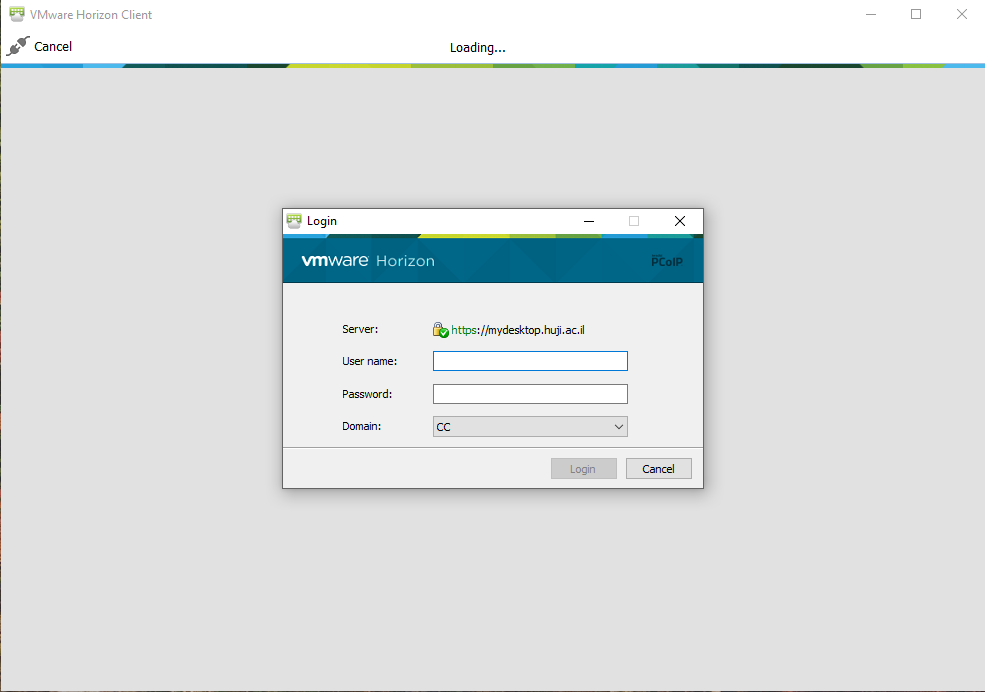Click the Login dialog title text
Image resolution: width=985 pixels, height=692 pixels.
[322, 221]
